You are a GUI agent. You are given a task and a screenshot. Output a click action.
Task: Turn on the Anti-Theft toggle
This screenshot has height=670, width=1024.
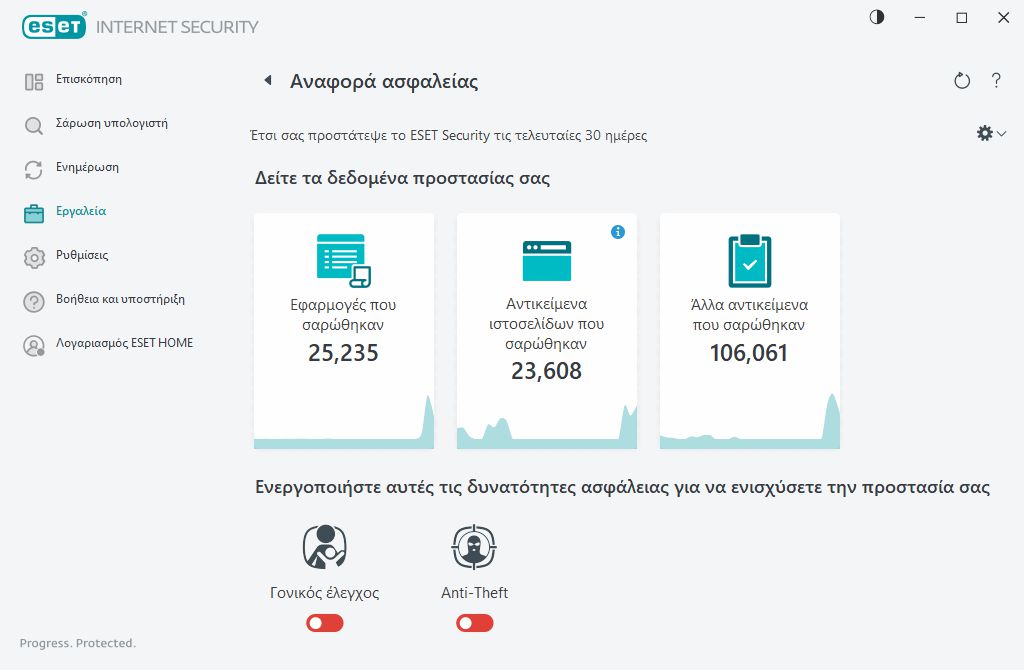[475, 623]
